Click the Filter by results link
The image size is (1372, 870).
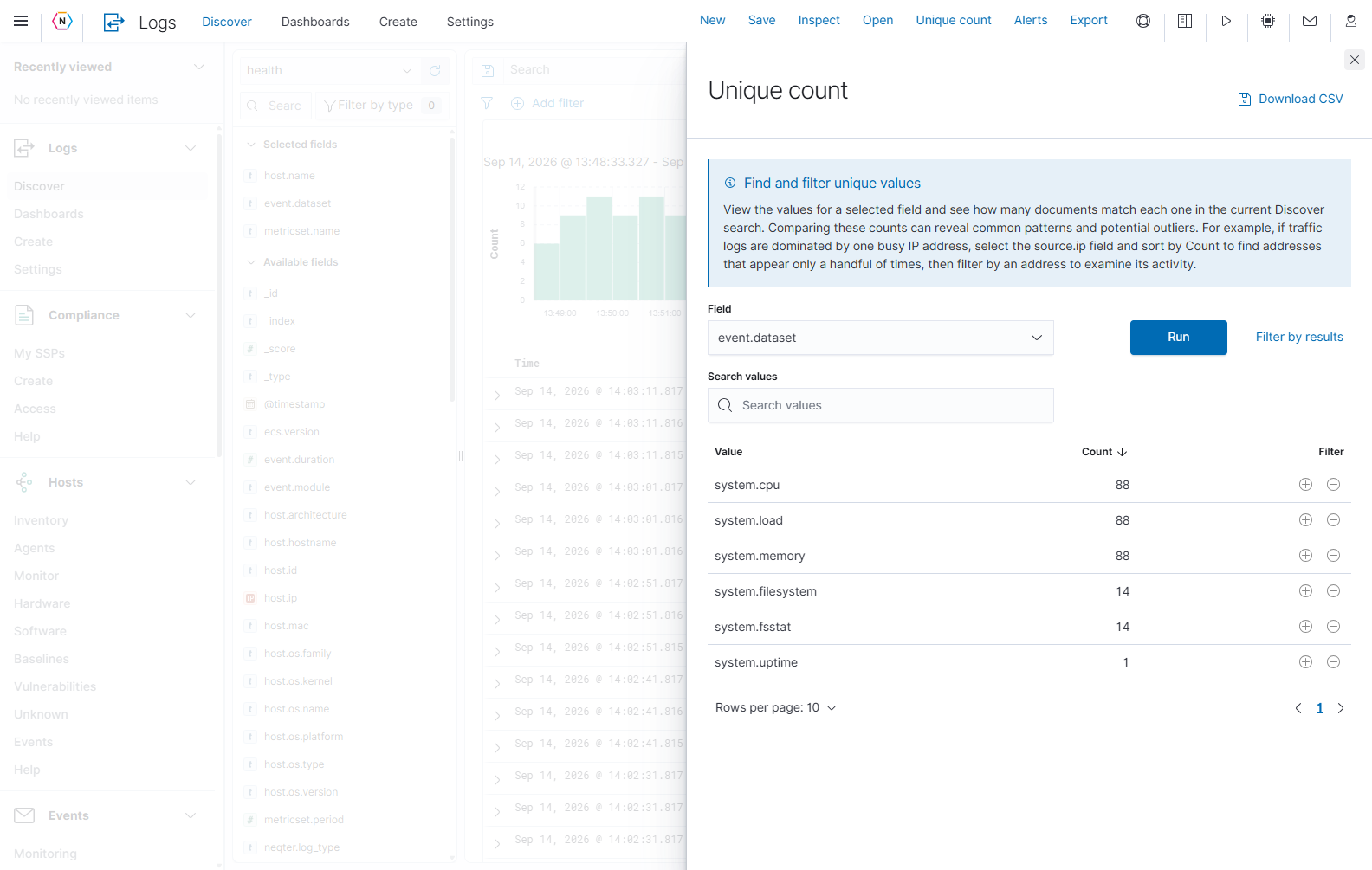pyautogui.click(x=1299, y=338)
